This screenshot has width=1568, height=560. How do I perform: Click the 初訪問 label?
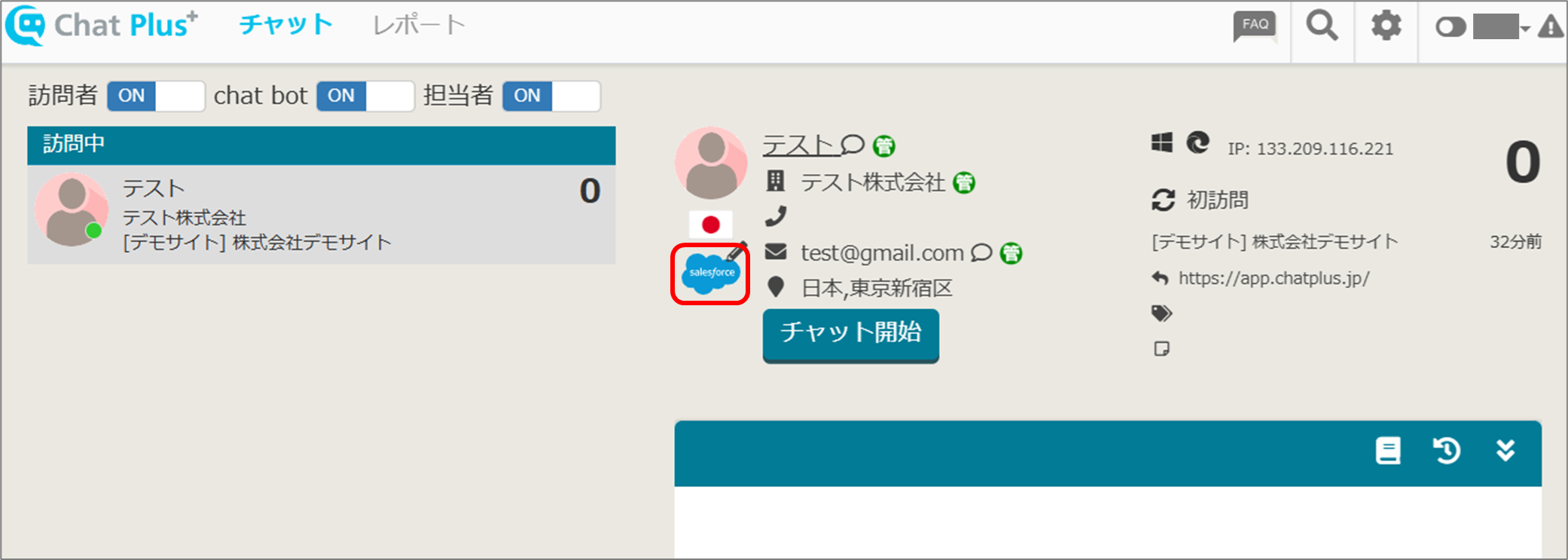click(x=1218, y=200)
